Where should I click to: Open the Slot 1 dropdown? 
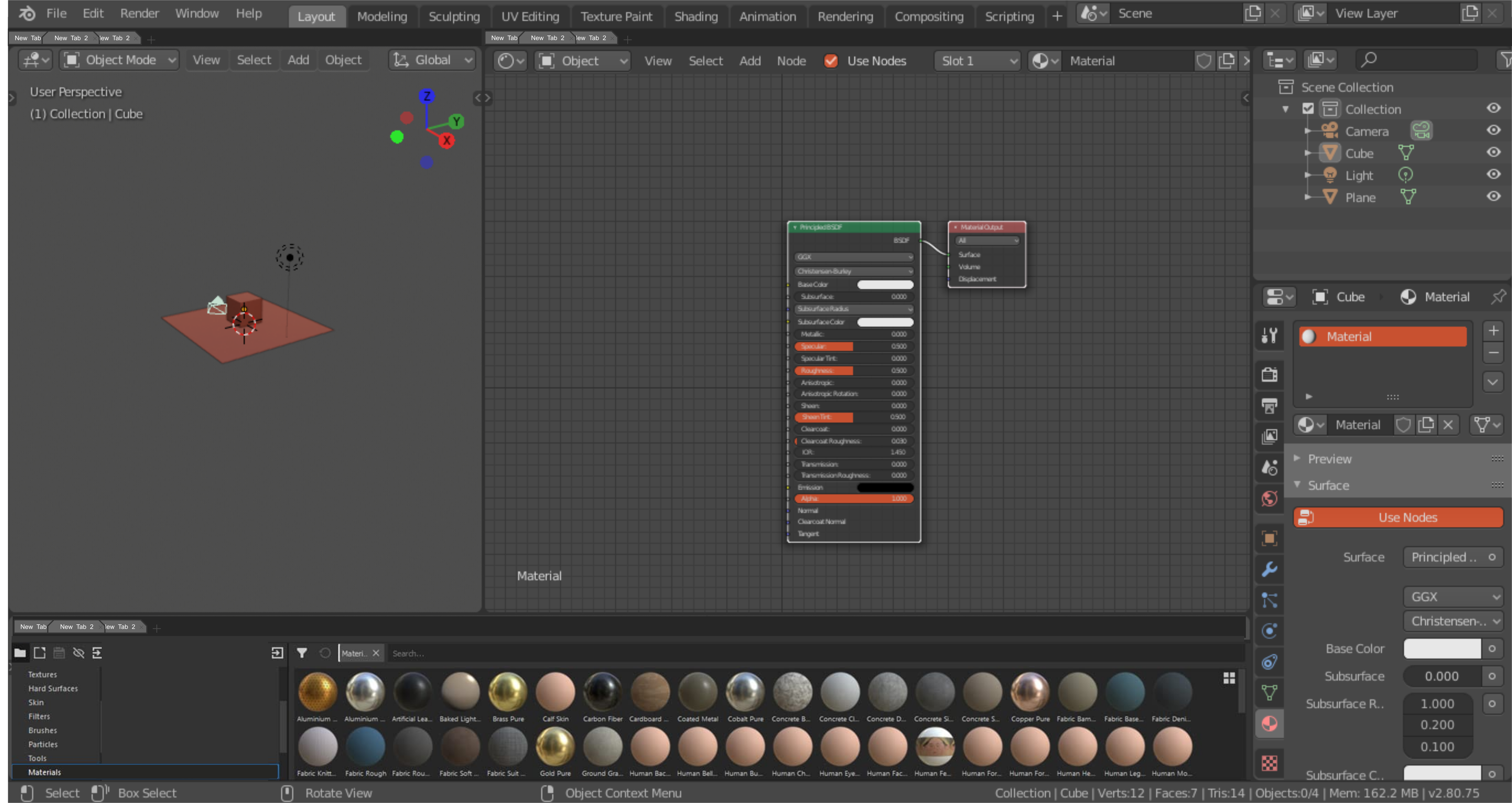tap(977, 60)
